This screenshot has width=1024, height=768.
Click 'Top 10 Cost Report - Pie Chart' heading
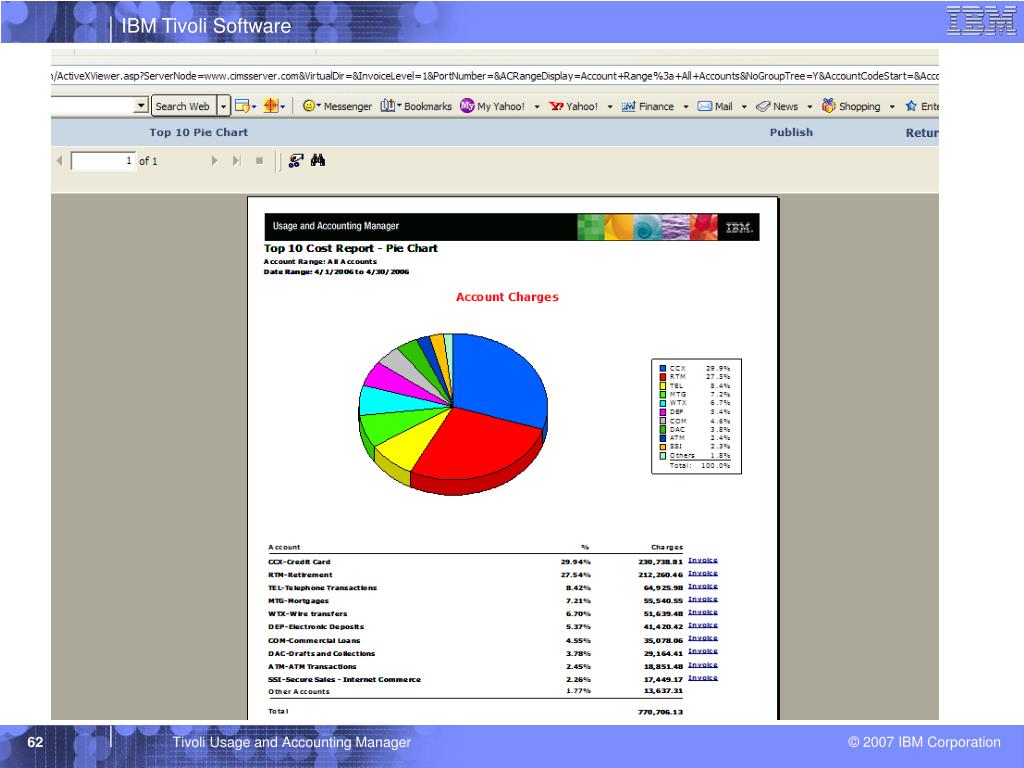[351, 248]
